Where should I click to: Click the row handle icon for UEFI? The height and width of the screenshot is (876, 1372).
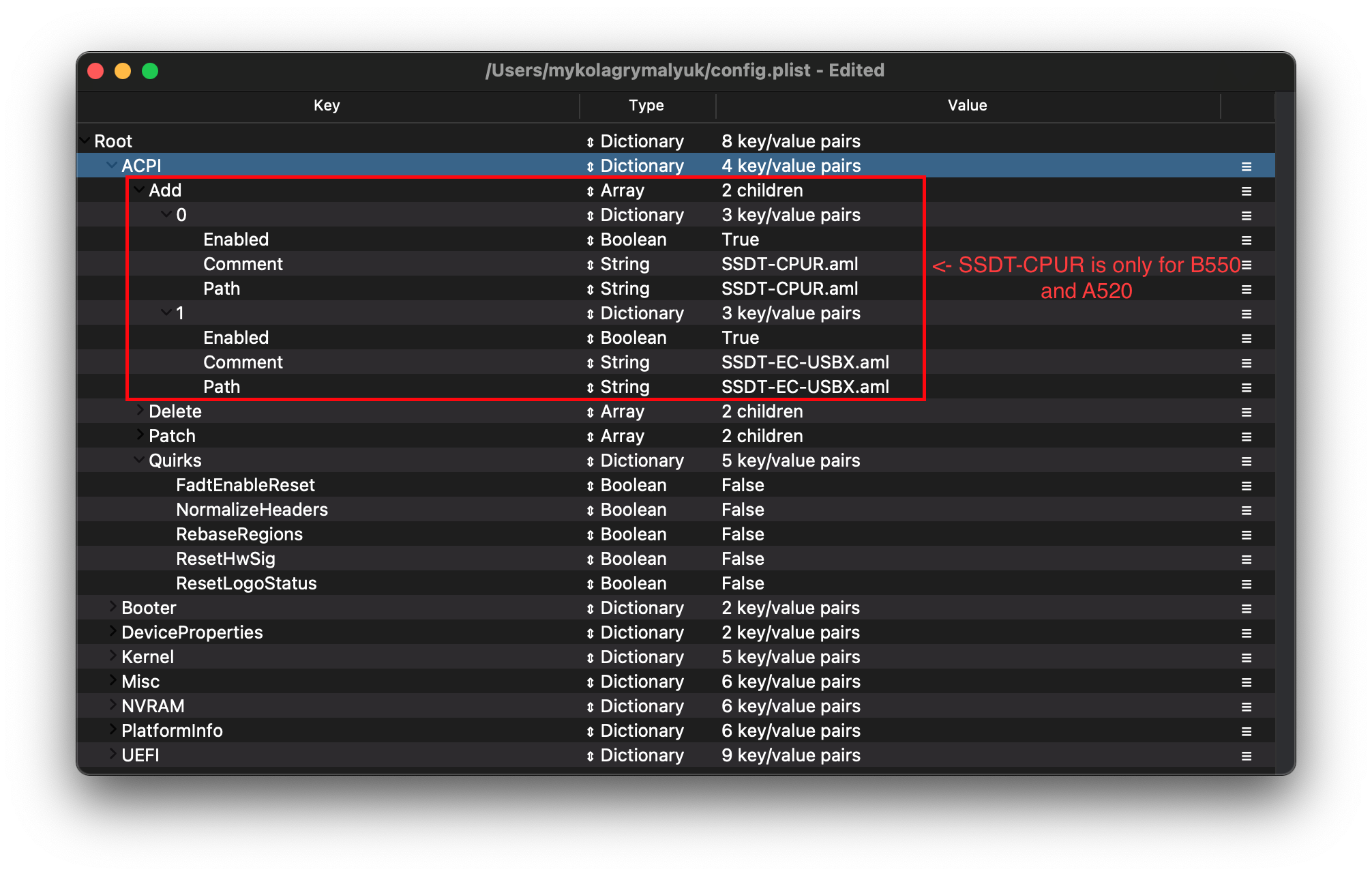click(1246, 756)
